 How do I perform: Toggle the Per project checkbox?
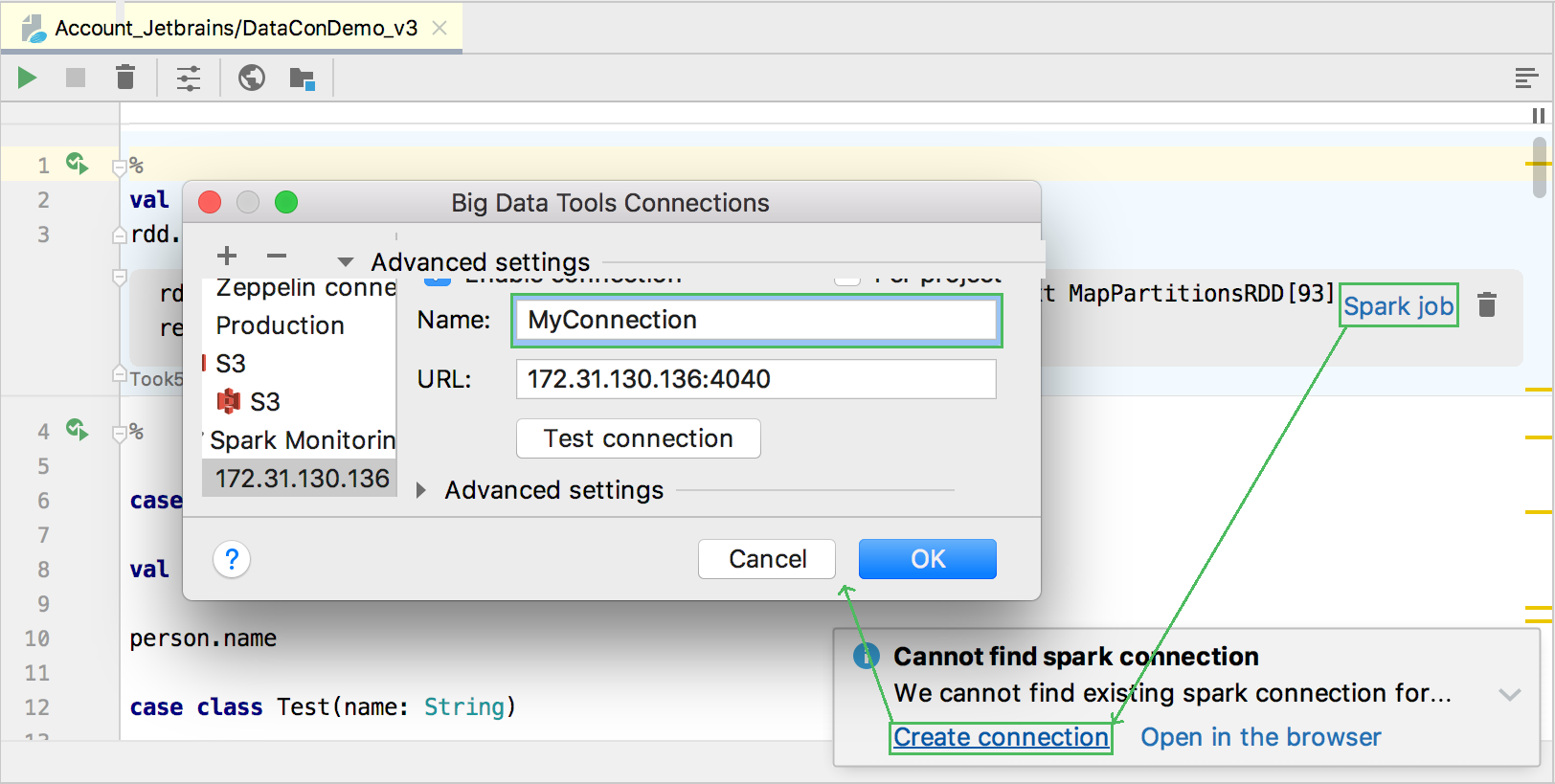(x=847, y=280)
